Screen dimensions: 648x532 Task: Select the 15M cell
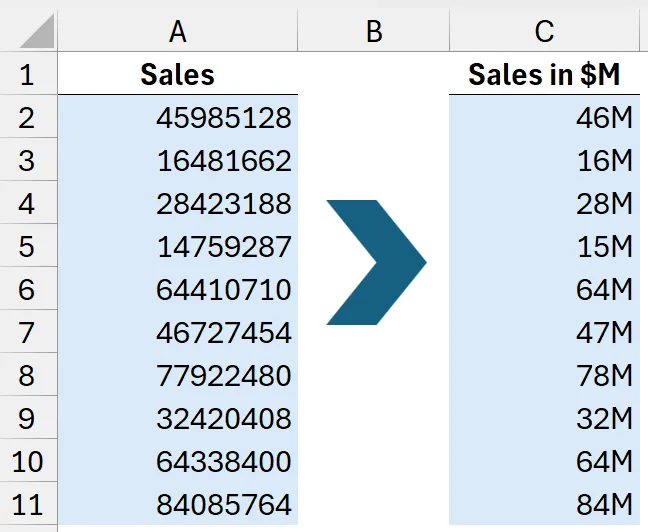544,247
